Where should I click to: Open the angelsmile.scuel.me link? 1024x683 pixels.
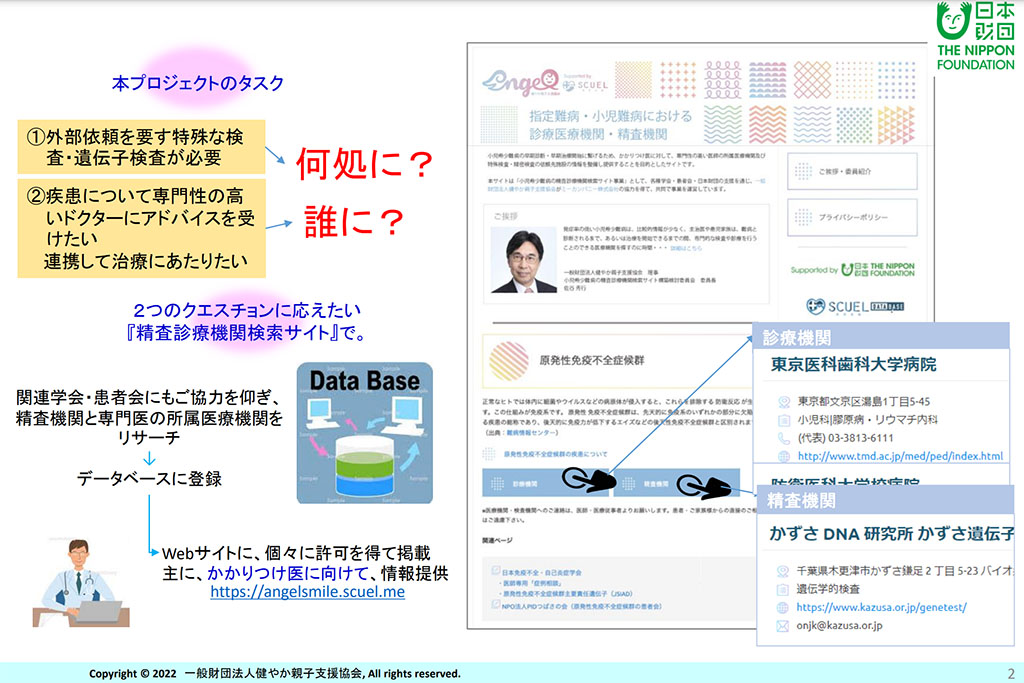pyautogui.click(x=307, y=593)
